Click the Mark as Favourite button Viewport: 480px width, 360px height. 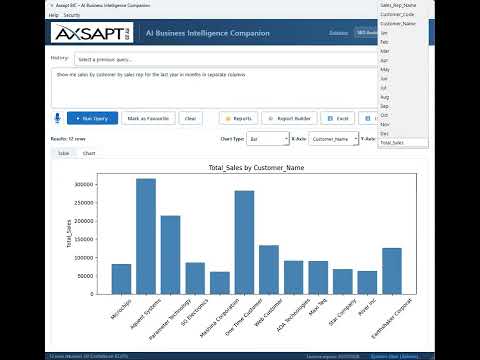[x=148, y=118]
